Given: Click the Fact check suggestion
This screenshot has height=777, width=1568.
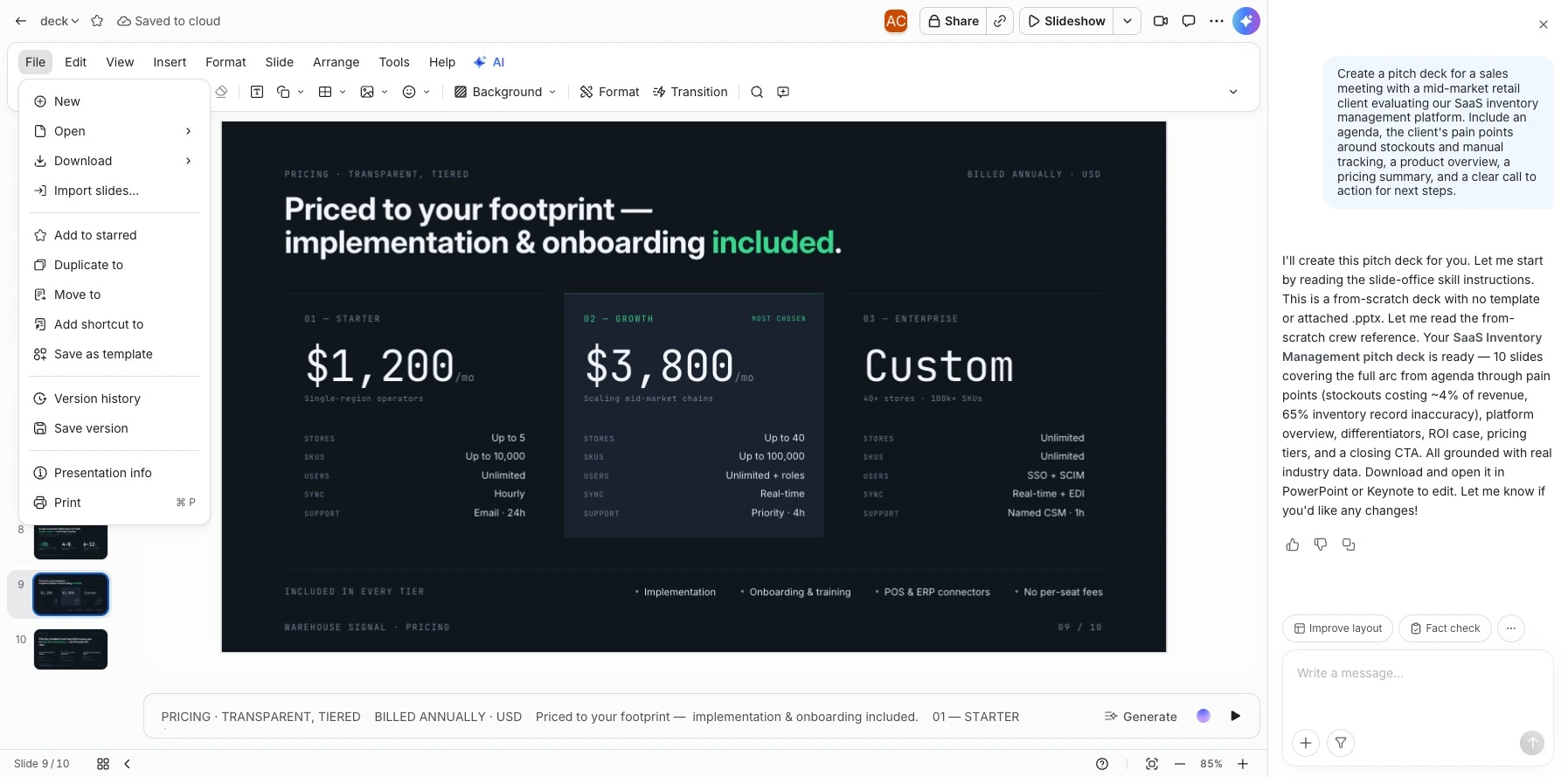Looking at the screenshot, I should 1445,628.
